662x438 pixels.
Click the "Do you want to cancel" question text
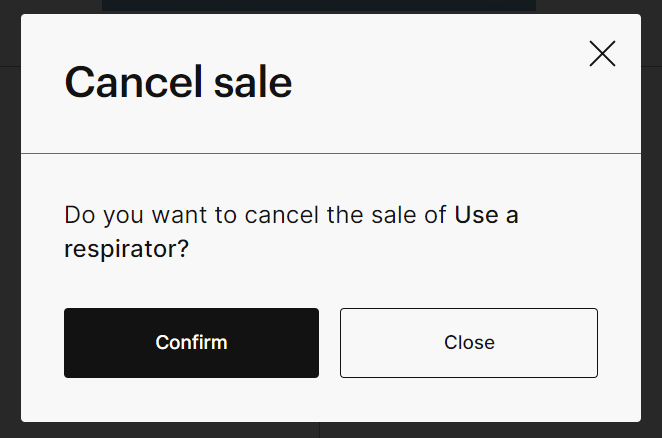255,215
